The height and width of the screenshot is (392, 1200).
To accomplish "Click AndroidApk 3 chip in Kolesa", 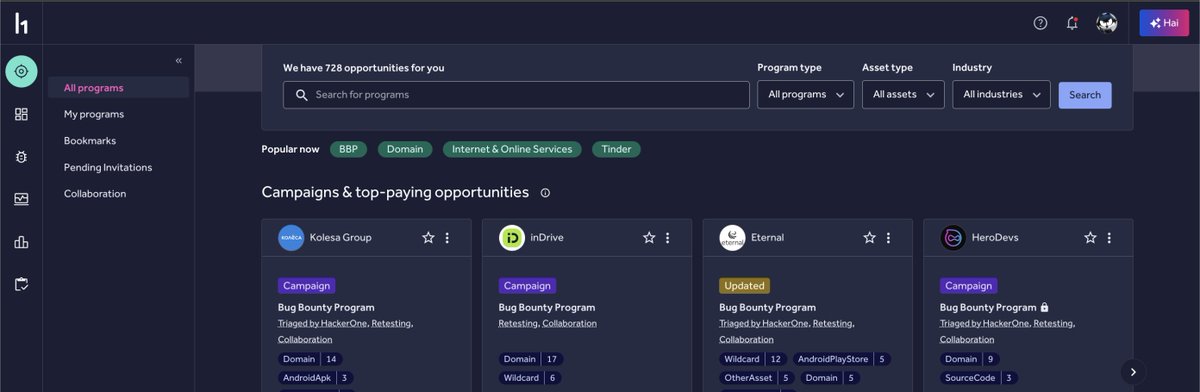I will (x=316, y=378).
